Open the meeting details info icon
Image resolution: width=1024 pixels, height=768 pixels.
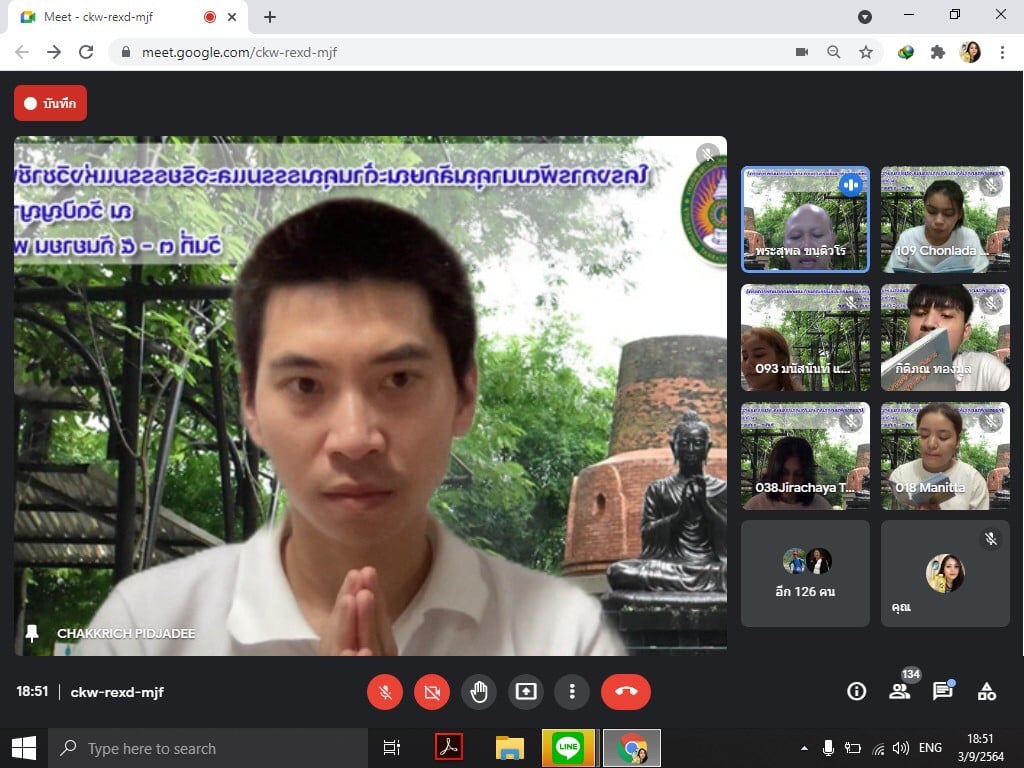[x=856, y=691]
